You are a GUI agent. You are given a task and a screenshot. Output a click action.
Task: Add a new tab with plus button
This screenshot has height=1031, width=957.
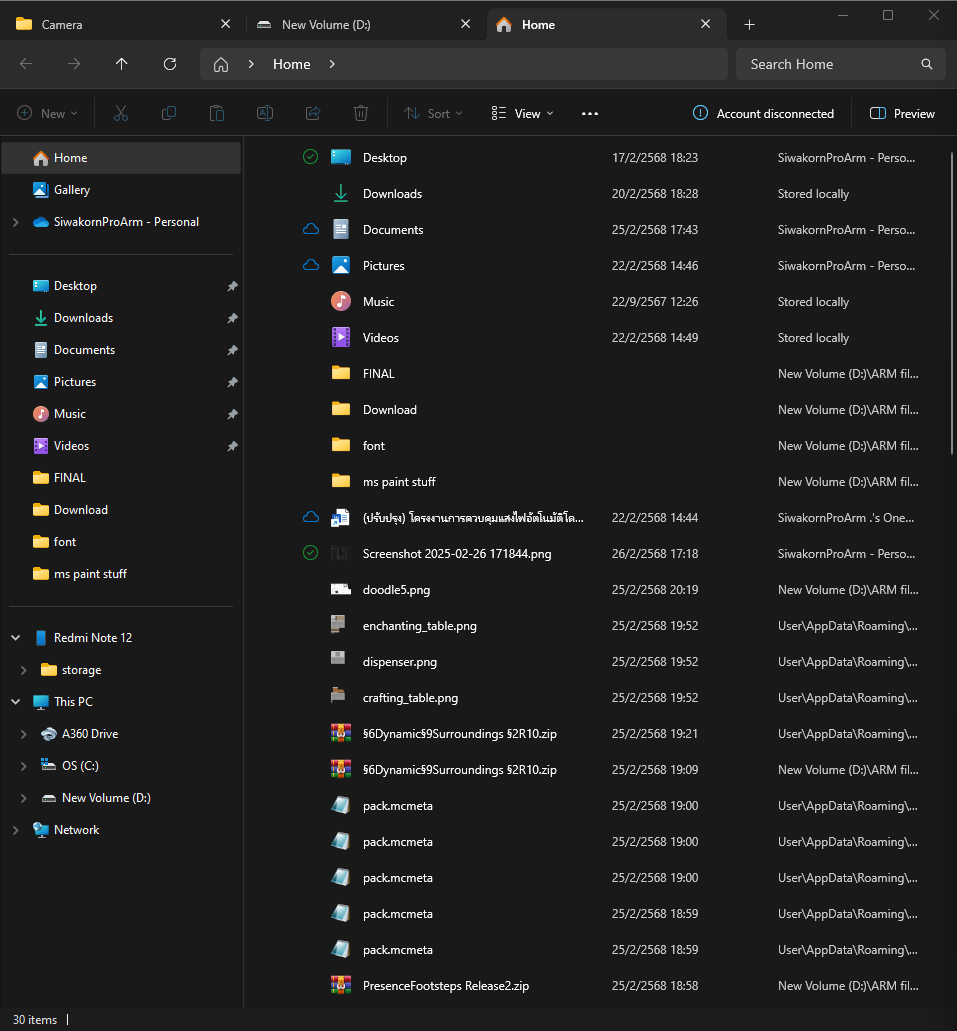(749, 24)
